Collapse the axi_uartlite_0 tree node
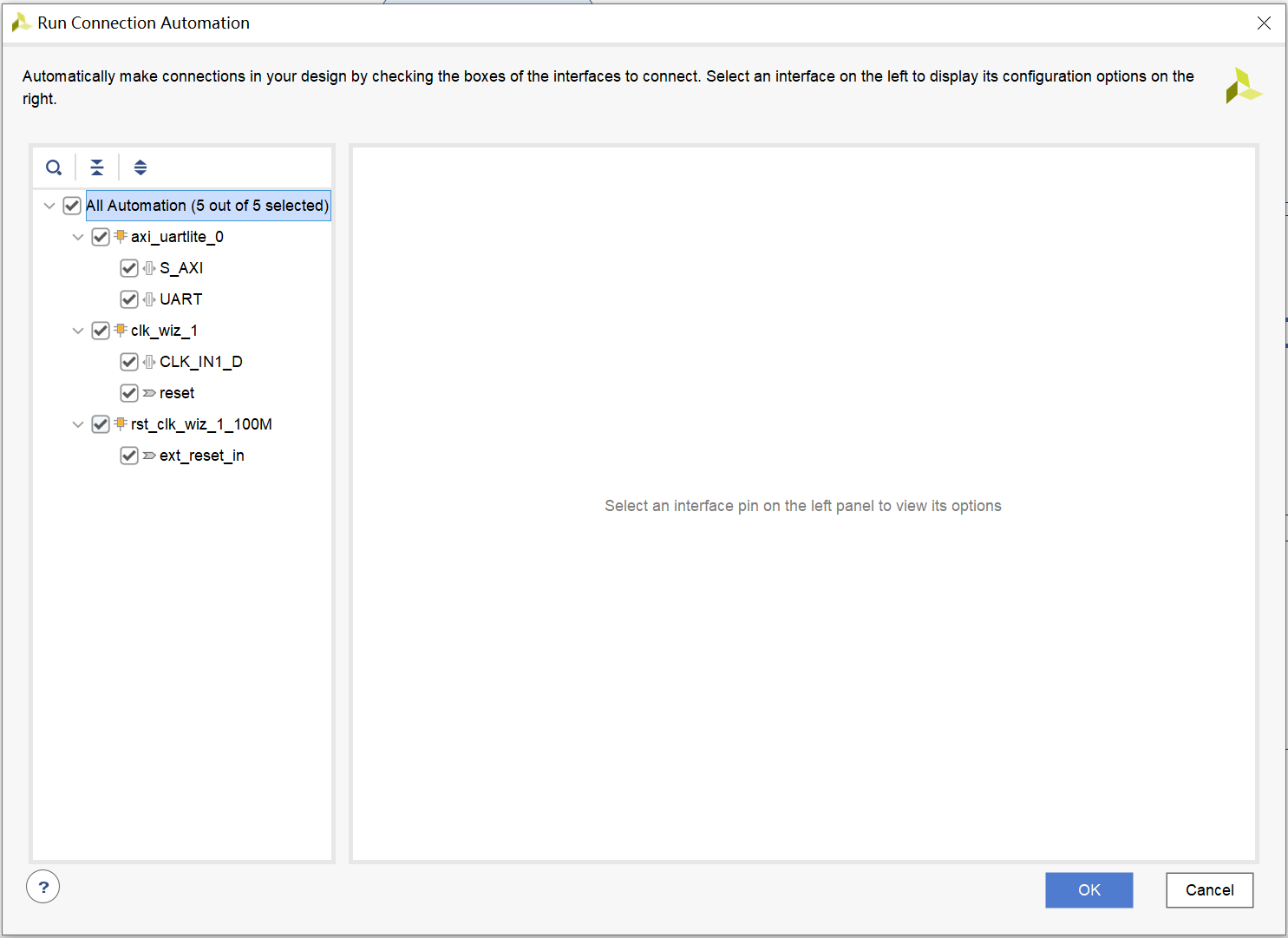 pos(78,237)
